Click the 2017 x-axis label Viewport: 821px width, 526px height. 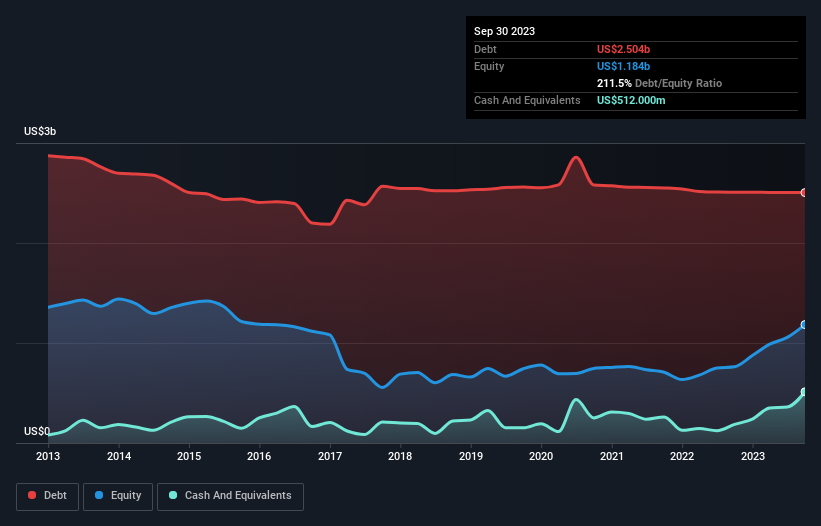[329, 456]
